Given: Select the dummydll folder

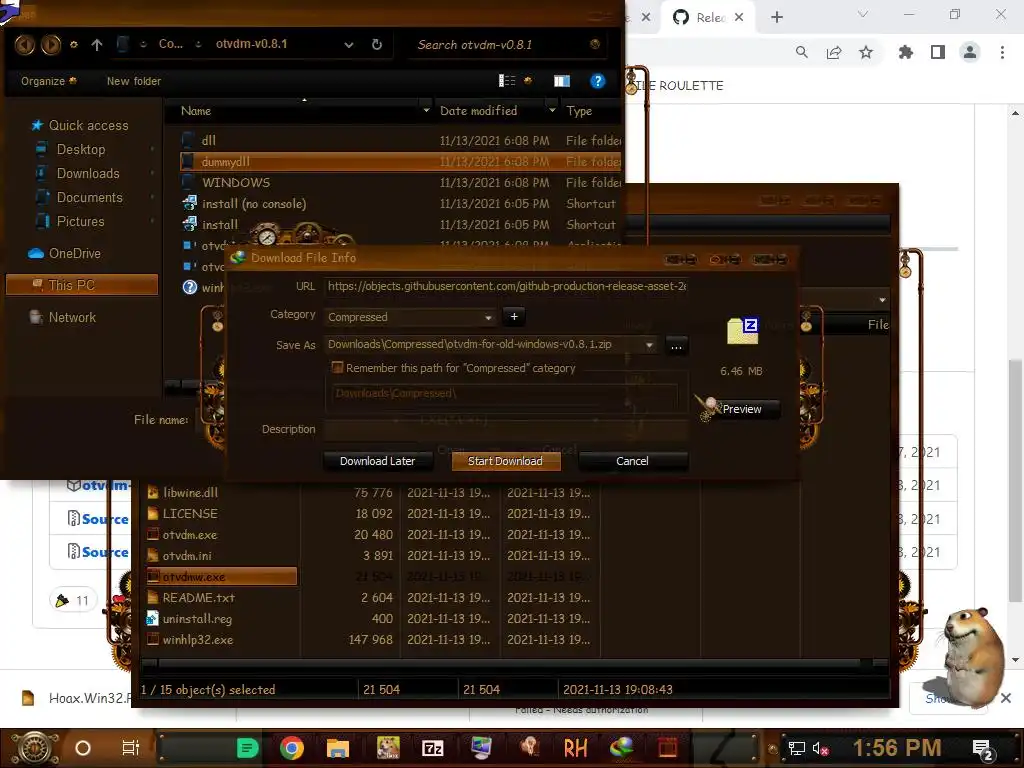Looking at the screenshot, I should (400, 161).
